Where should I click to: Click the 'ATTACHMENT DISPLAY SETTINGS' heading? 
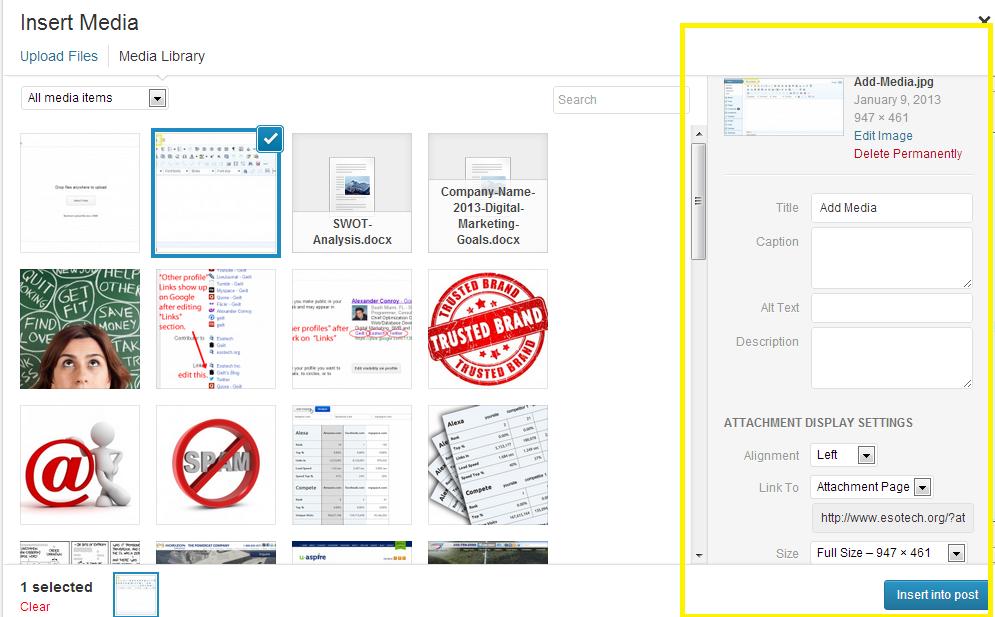pos(819,423)
